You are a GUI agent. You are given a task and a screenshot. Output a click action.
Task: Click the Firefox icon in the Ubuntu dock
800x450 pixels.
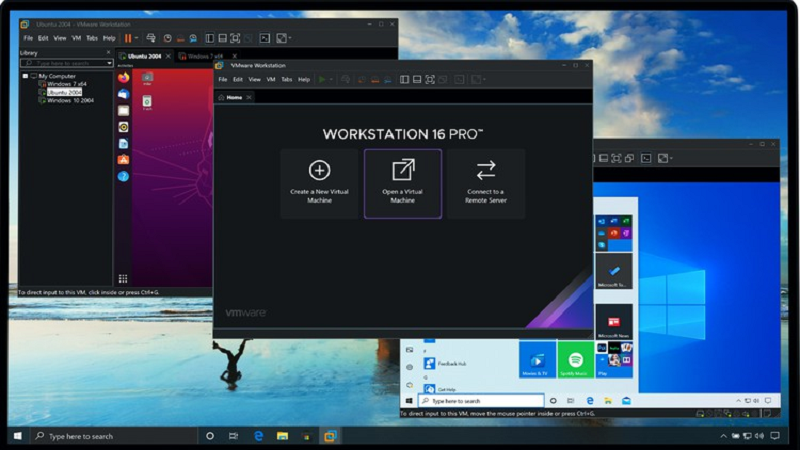(123, 77)
